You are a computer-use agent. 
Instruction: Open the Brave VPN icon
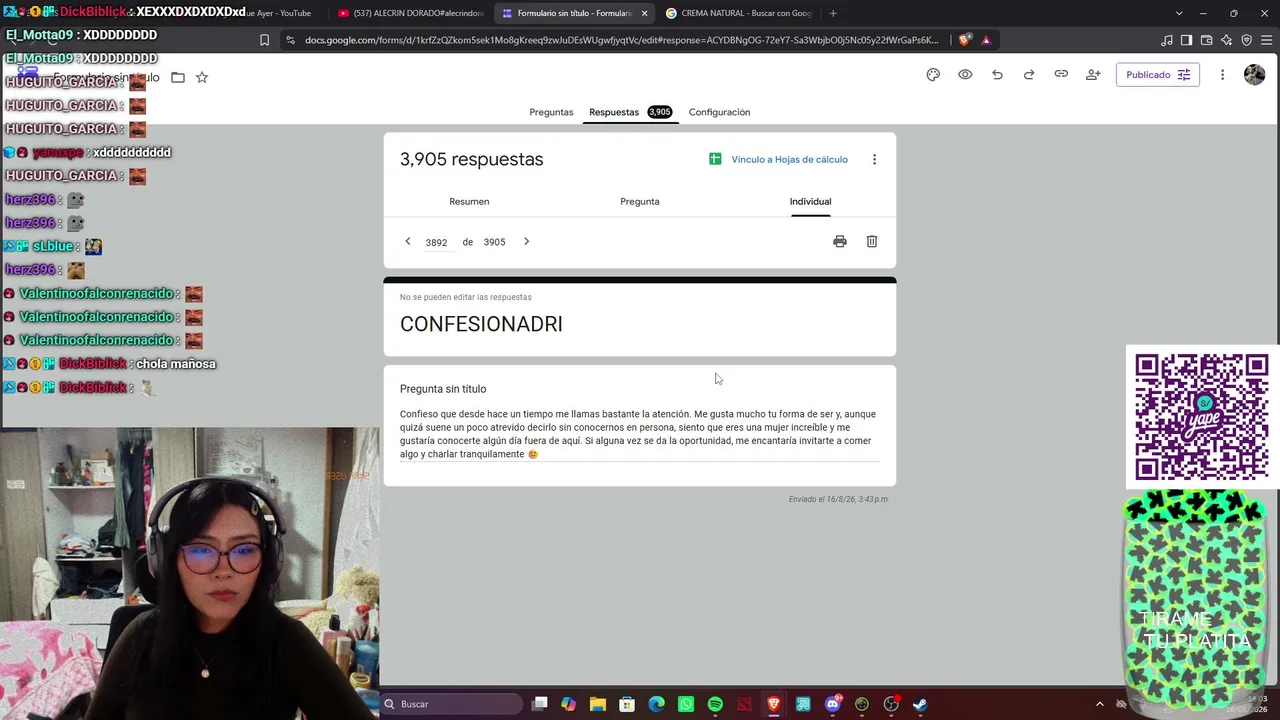(x=1246, y=40)
